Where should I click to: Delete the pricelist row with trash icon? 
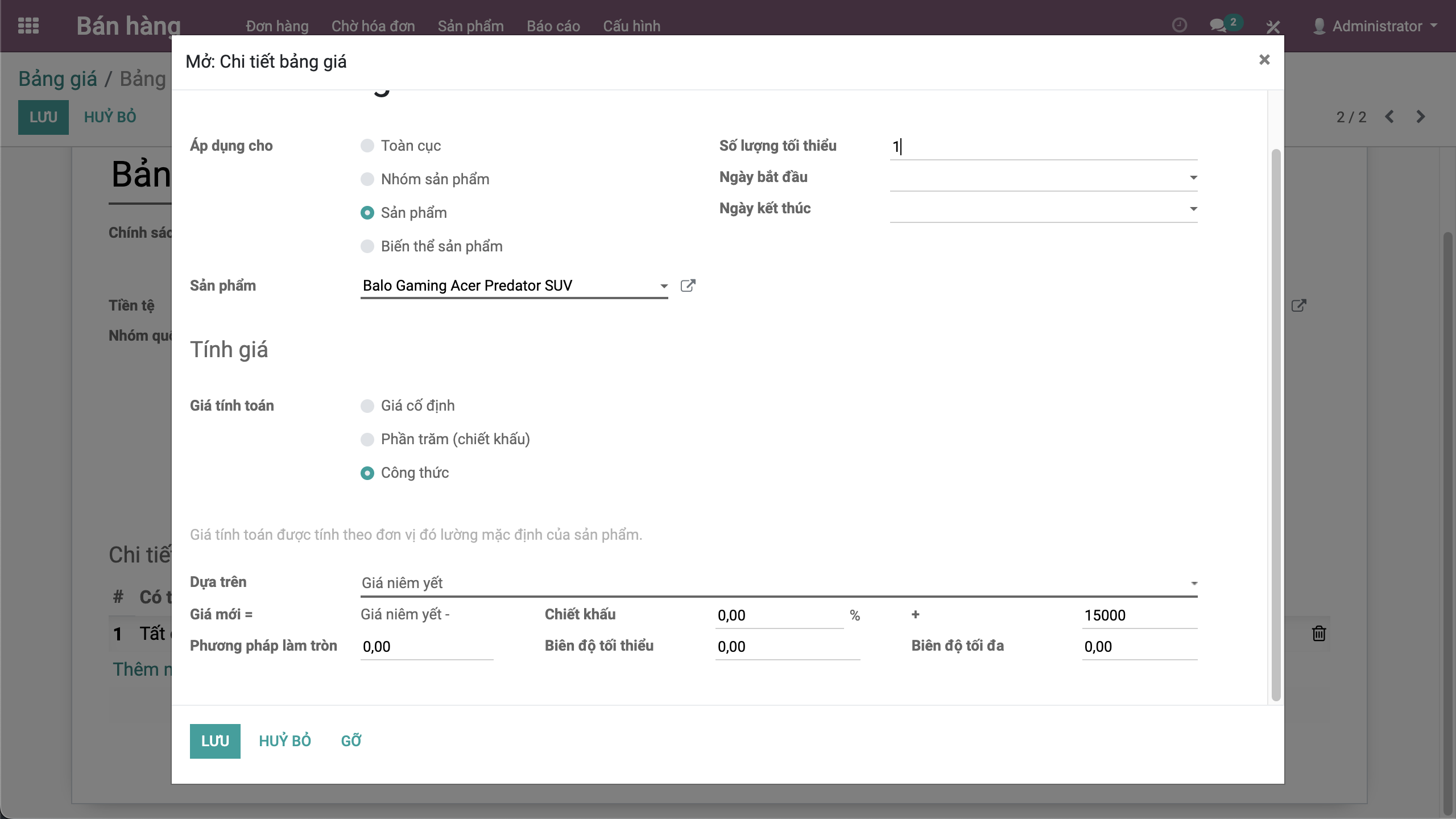[1318, 634]
